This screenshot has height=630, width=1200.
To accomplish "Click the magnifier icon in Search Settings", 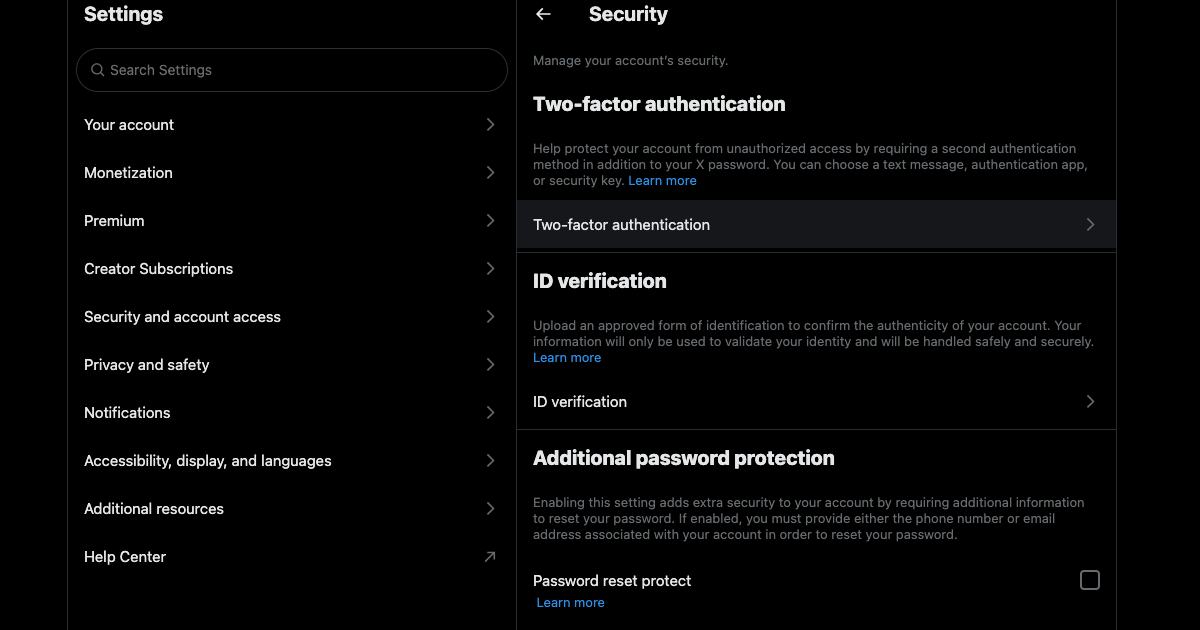I will (98, 70).
